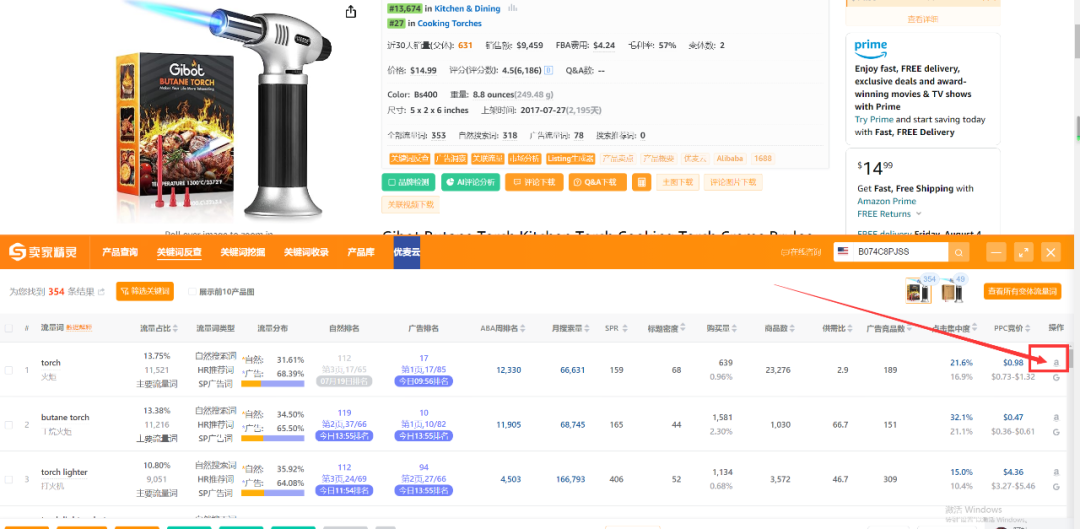This screenshot has width=1080, height=529.
Task: Expand the FREE Returns dropdown
Action: 890,214
